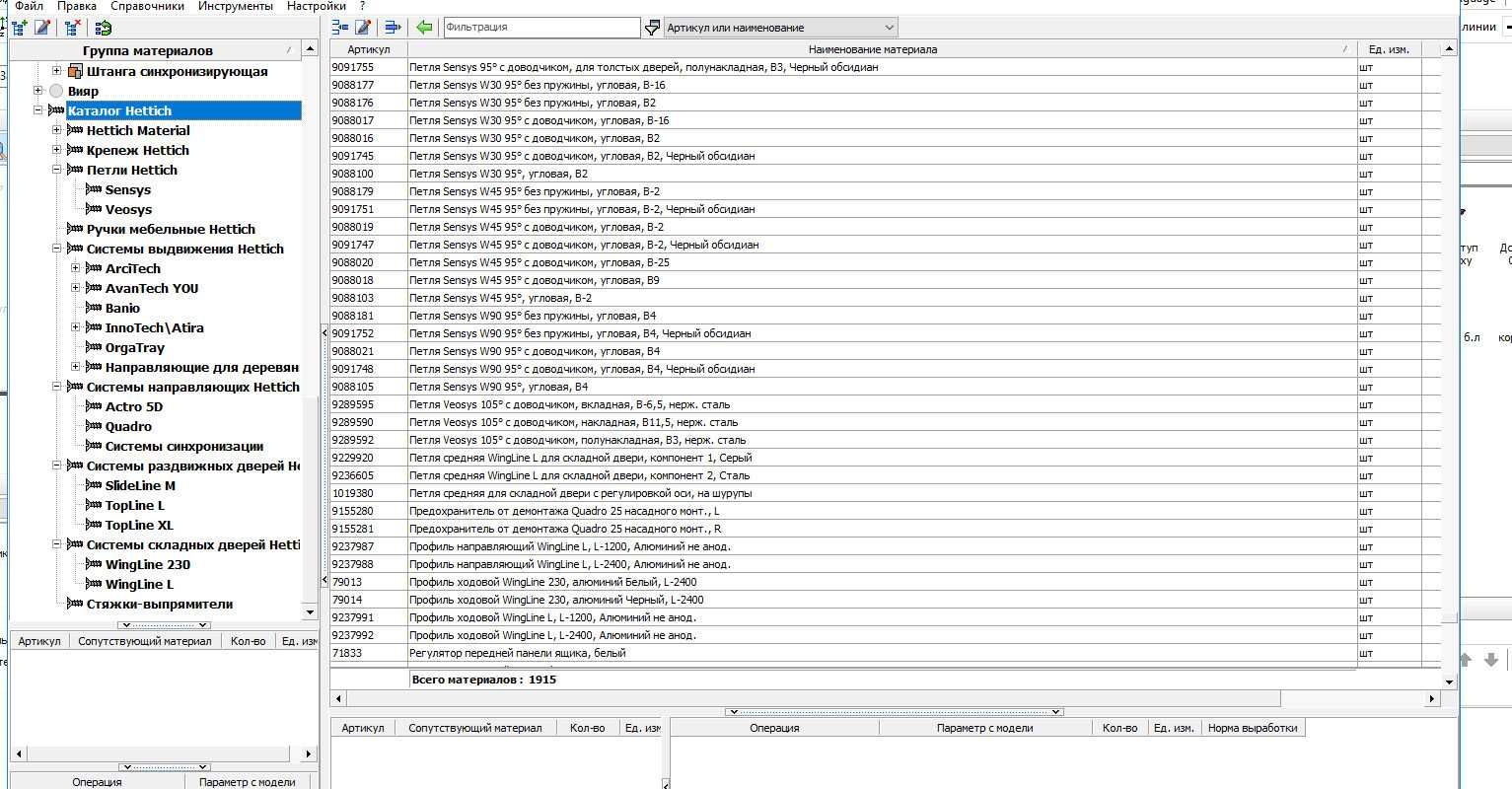
Task: Click the Фильтрация input field
Action: click(x=541, y=28)
